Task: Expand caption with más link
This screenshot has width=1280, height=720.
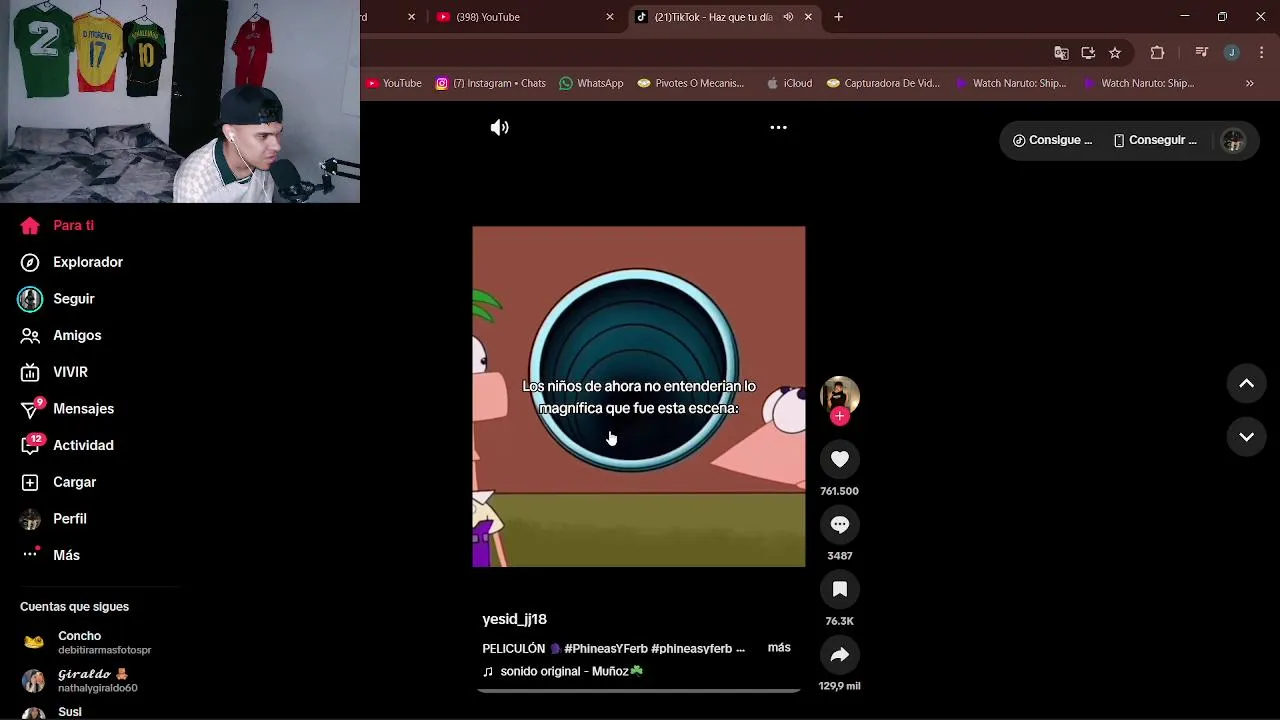Action: pos(779,648)
